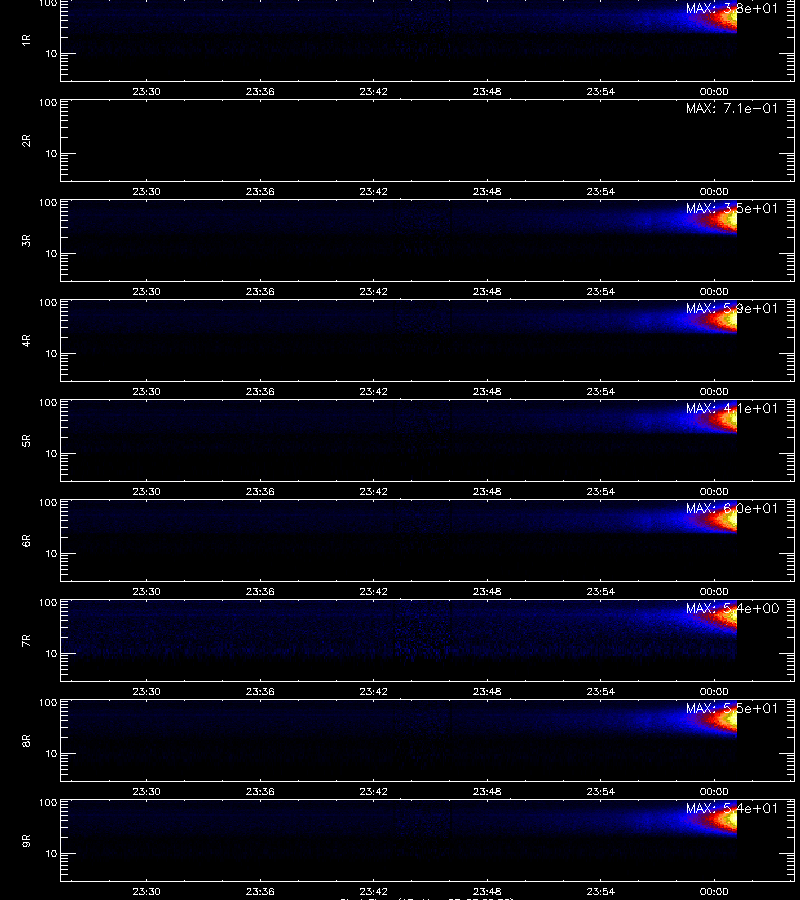Image resolution: width=800 pixels, height=900 pixels.
Task: Click the 4R panel axis label
Action: point(26,340)
